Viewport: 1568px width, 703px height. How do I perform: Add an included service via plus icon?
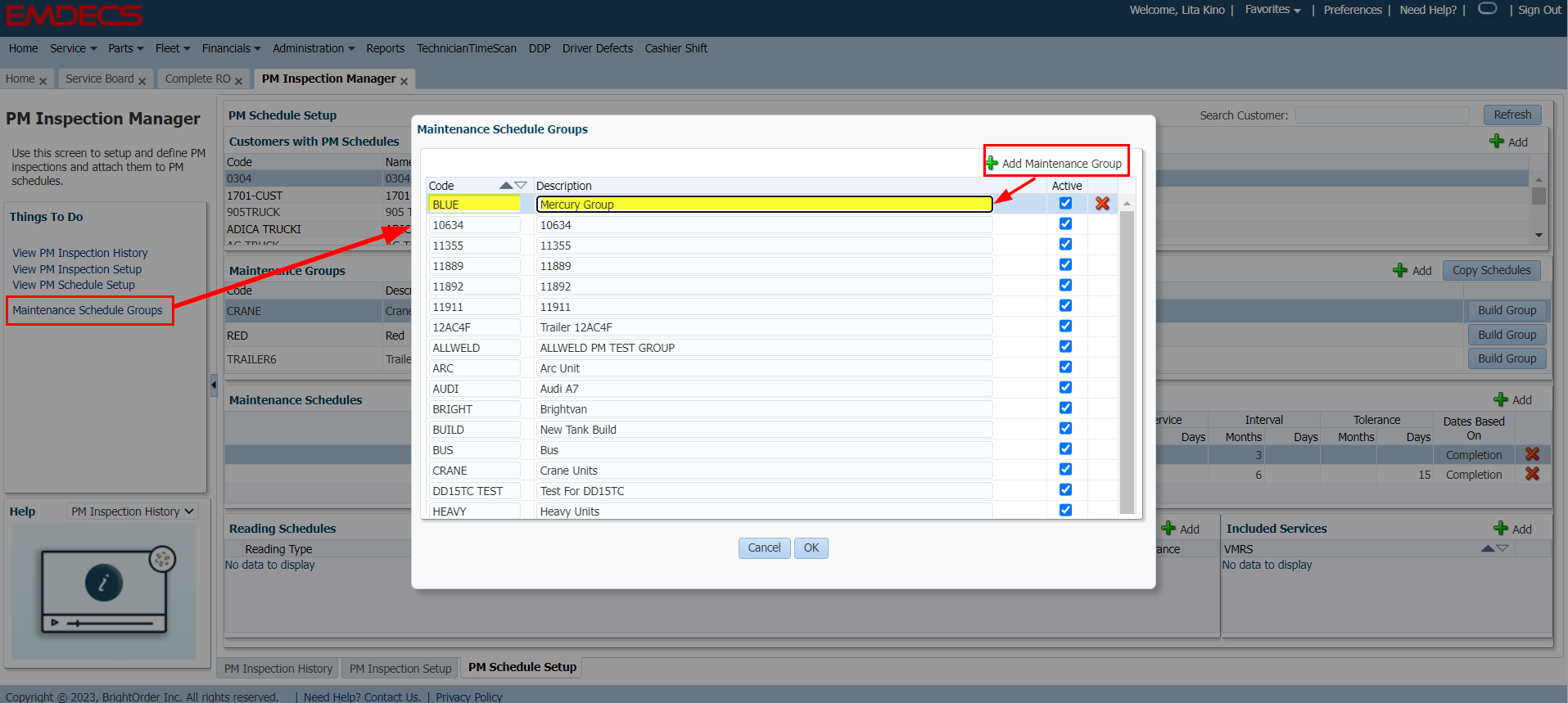point(1501,529)
